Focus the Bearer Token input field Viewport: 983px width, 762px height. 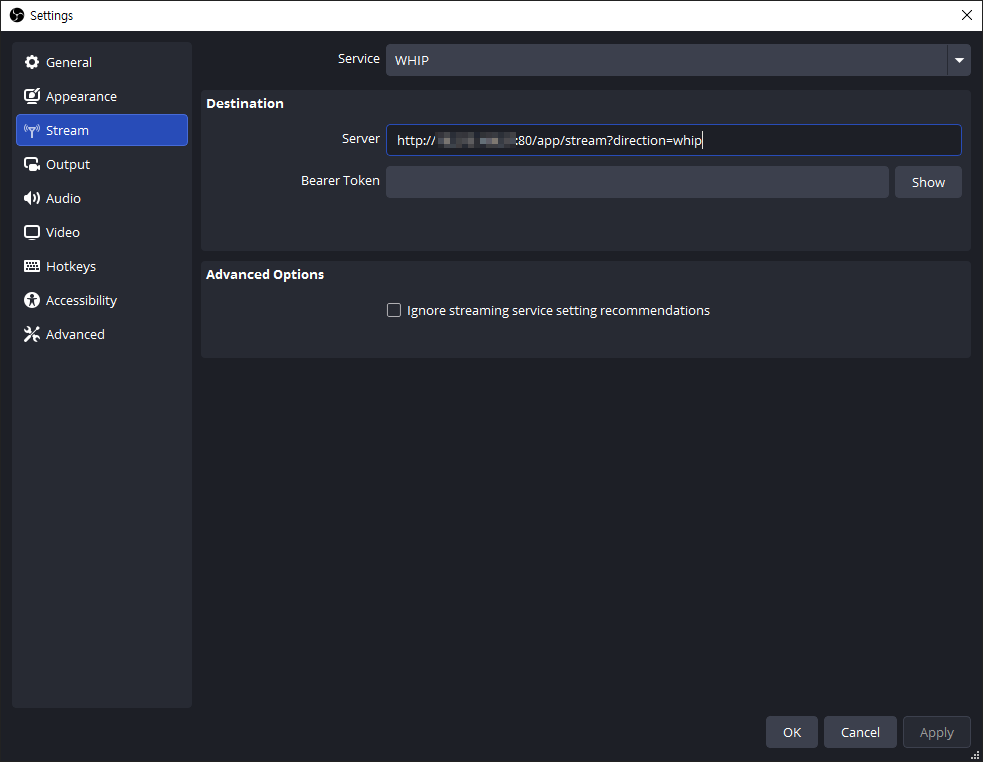coord(637,182)
